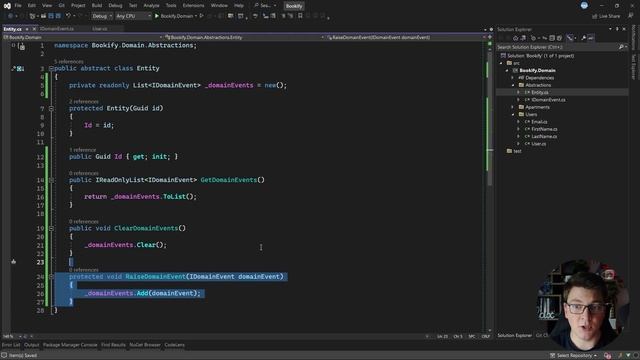
Task: Toggle Solution Explorer Sync with Active Document
Action: click(544, 38)
